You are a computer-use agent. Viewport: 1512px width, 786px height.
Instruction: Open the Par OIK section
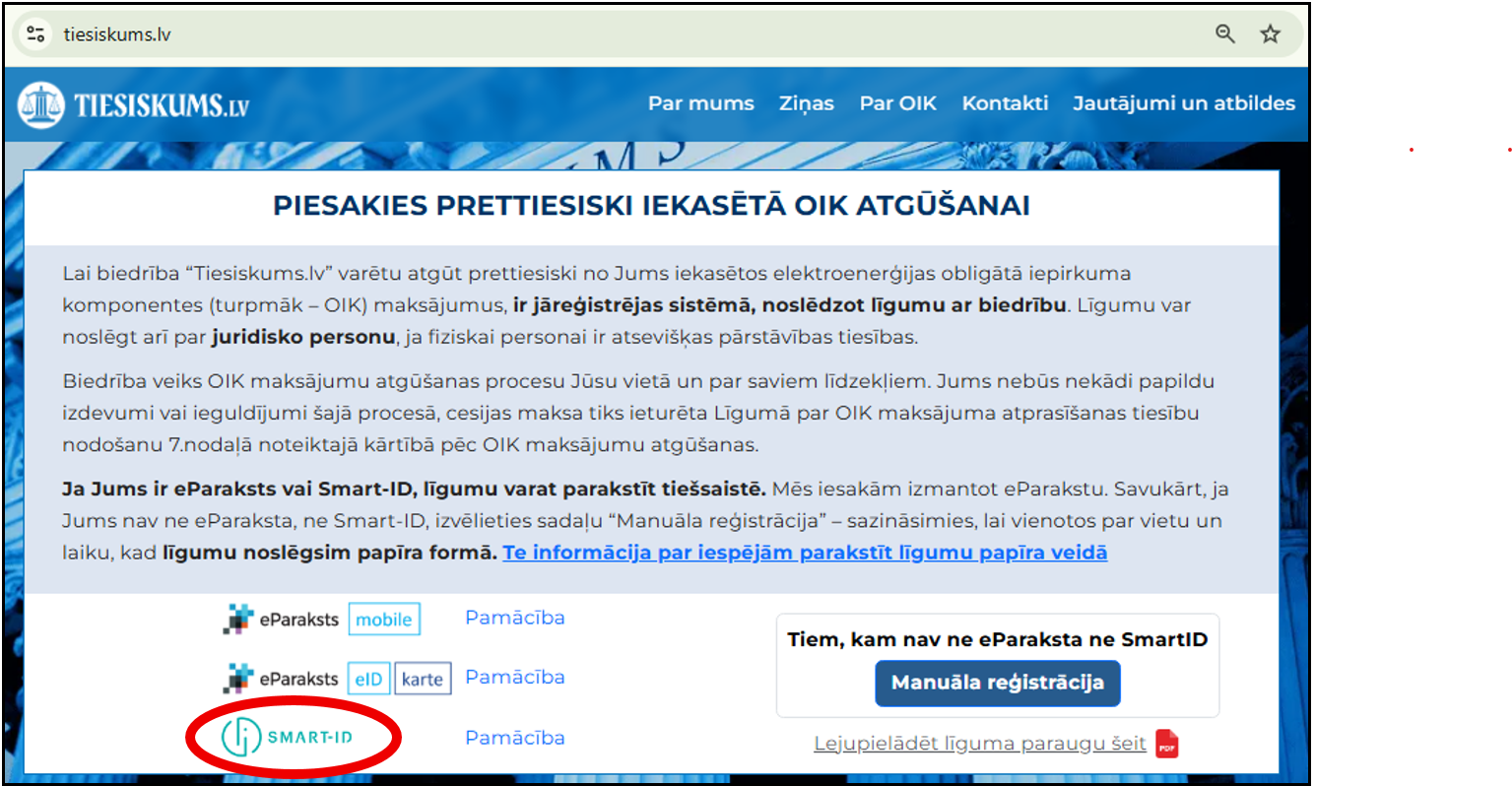tap(897, 103)
